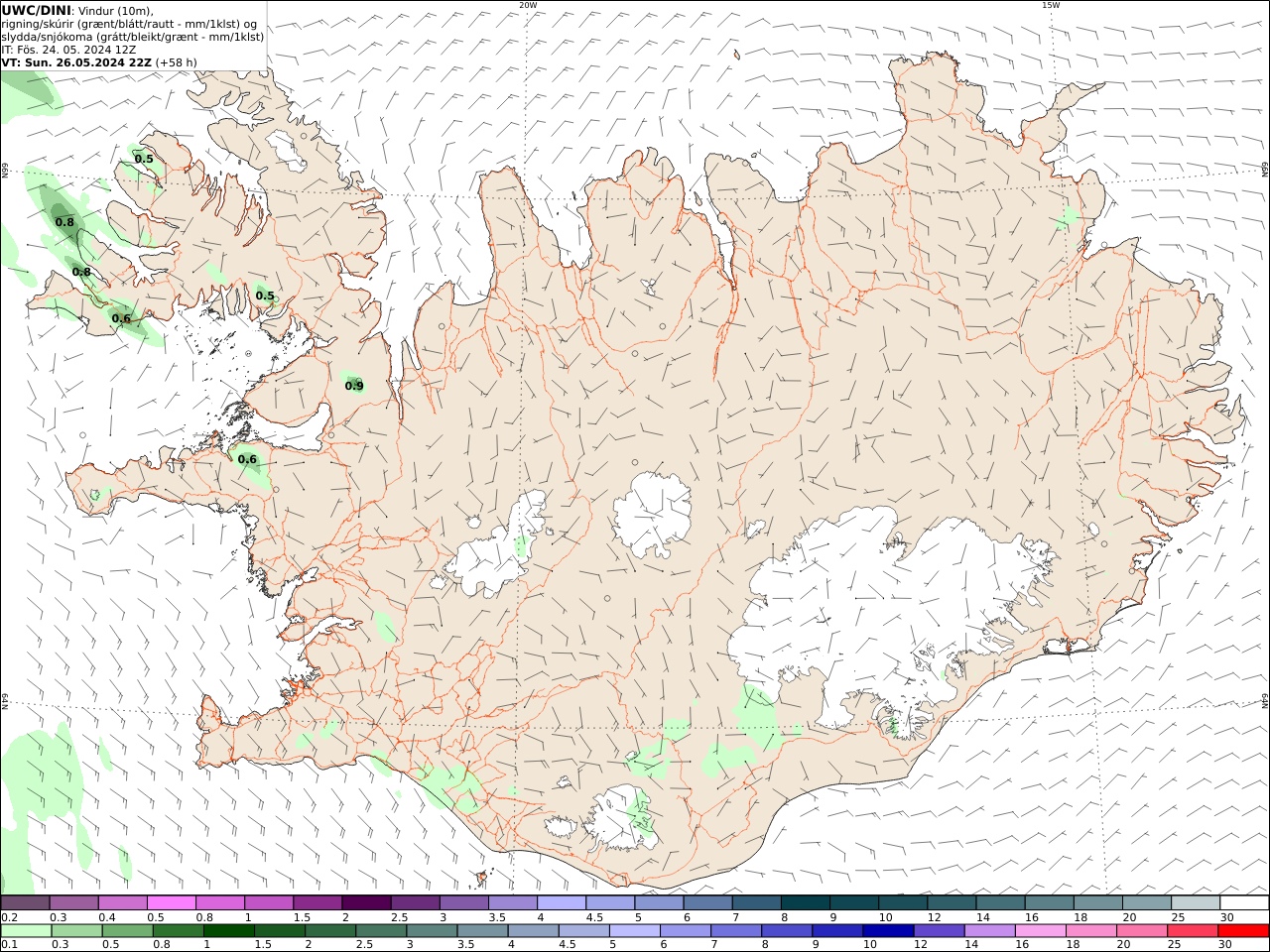Click the hot pink rain-scale swatch at 20
Viewport: 1270px width, 952px height.
click(x=1141, y=931)
